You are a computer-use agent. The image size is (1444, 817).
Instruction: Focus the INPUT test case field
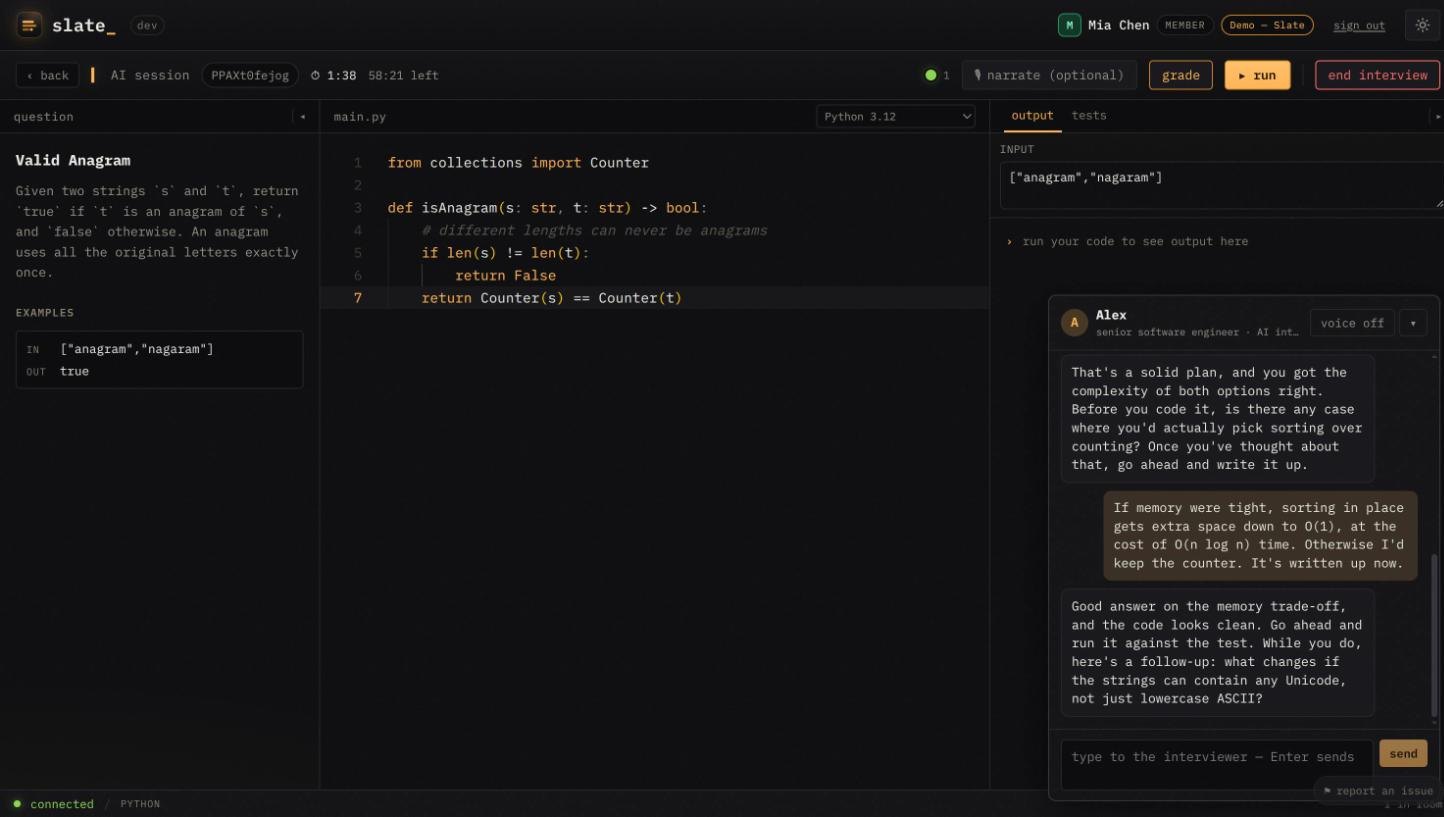pos(1221,185)
